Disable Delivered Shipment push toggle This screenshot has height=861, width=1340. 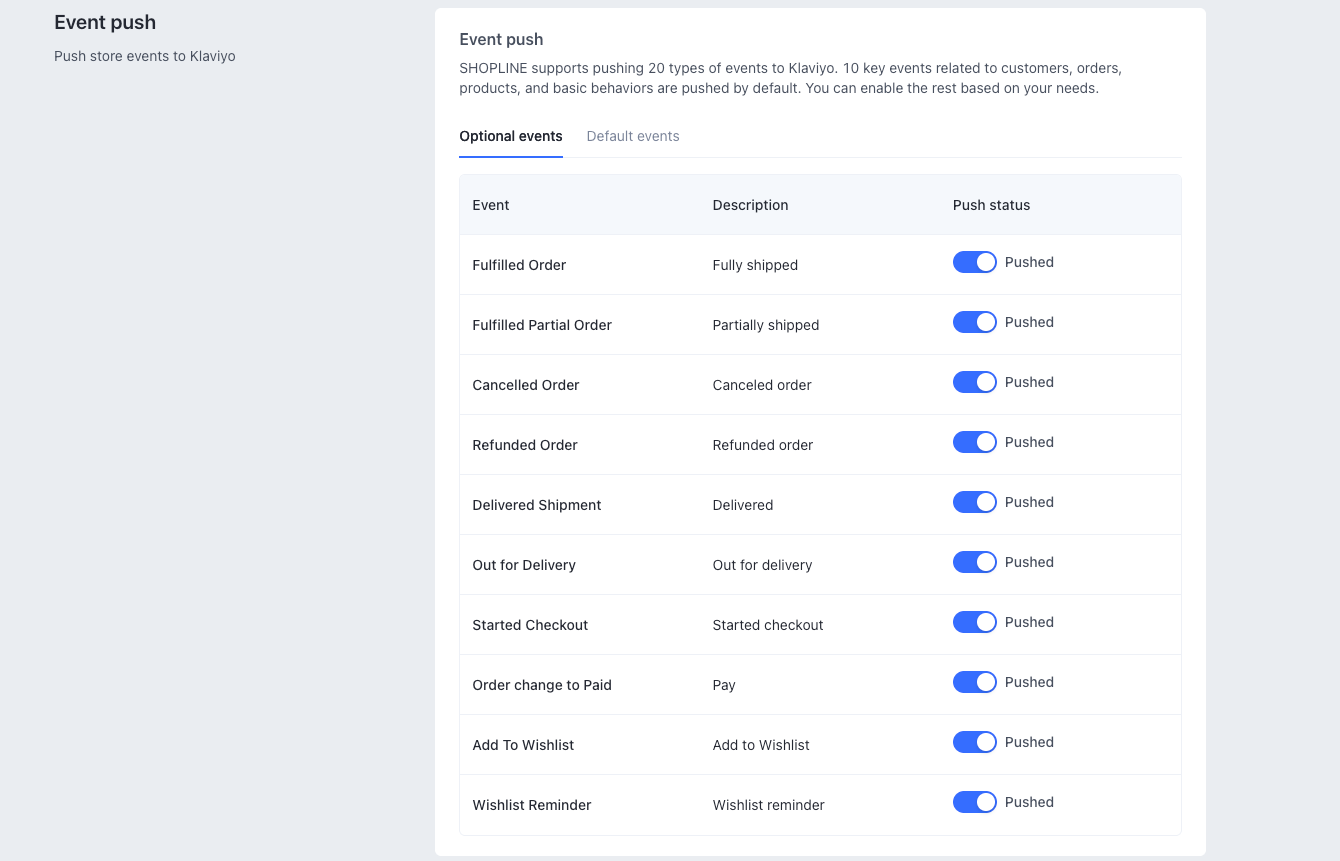974,502
